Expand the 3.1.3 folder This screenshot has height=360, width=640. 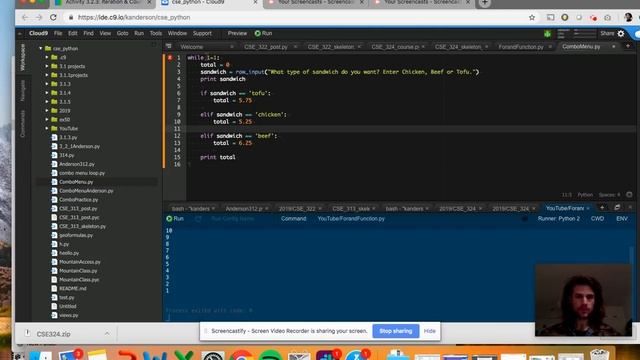pyautogui.click(x=47, y=84)
